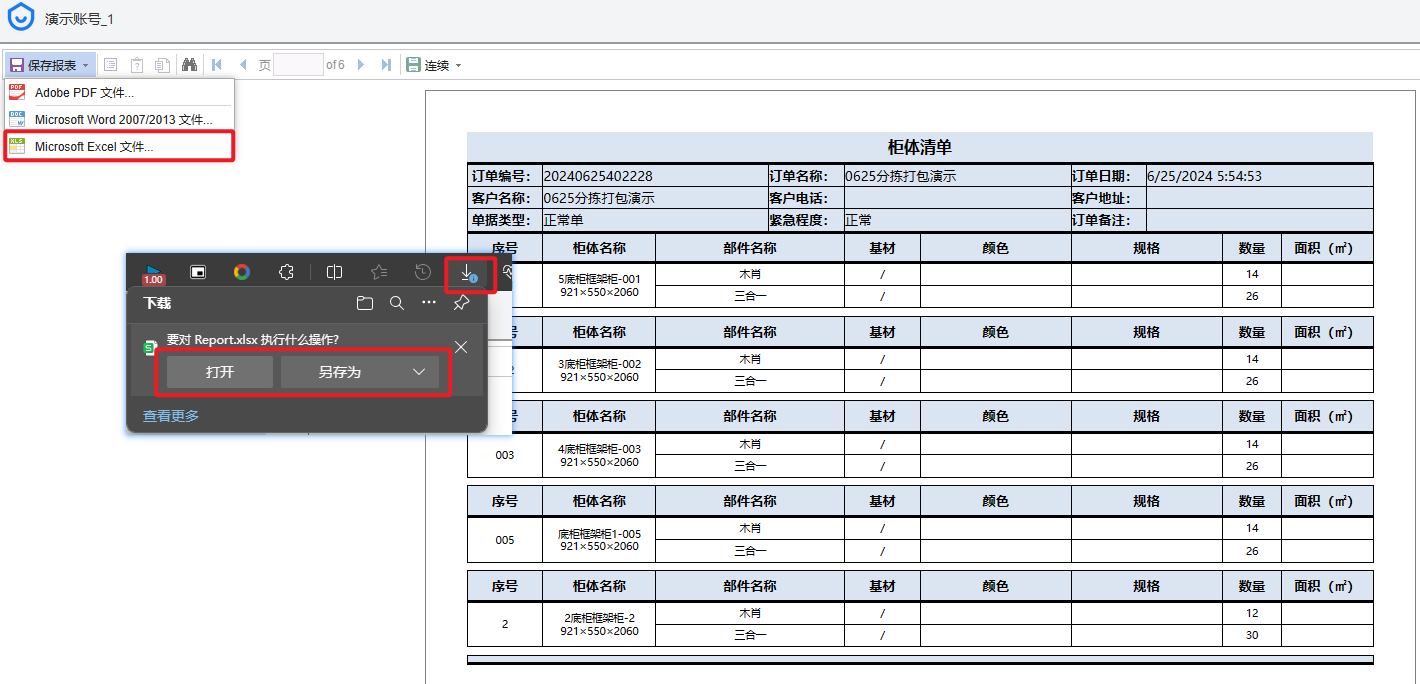Pin the downloads panel
This screenshot has height=684, width=1420.
click(x=461, y=303)
